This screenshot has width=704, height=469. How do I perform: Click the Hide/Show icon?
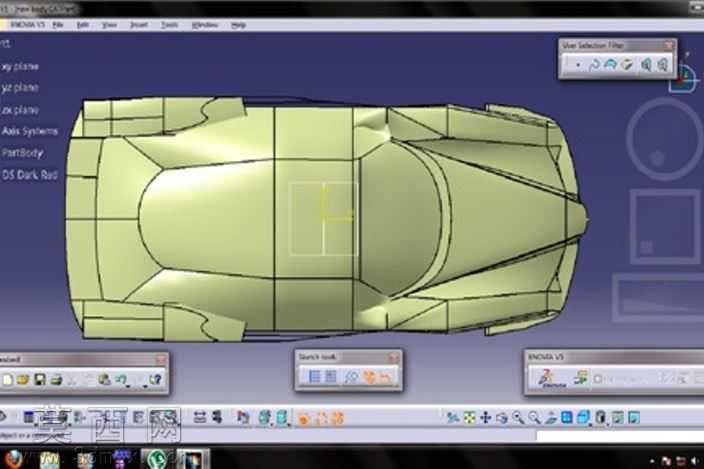pos(618,418)
